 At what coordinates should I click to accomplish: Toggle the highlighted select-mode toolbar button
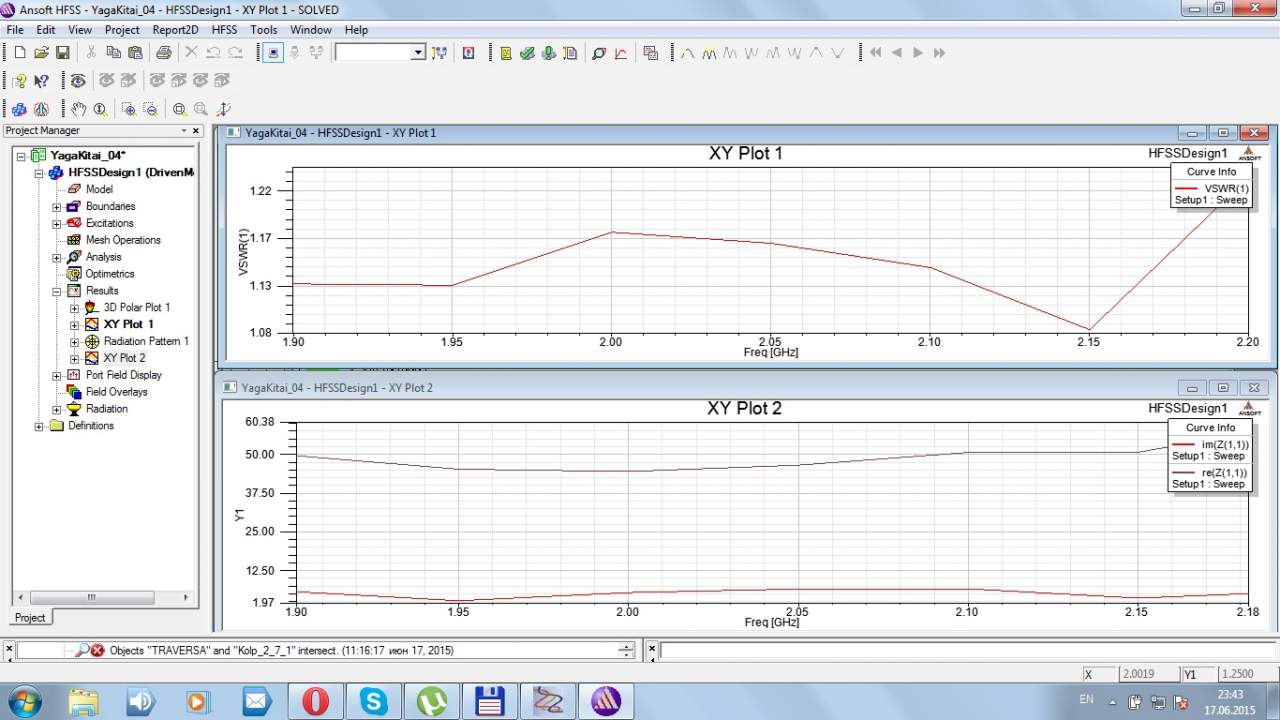click(x=273, y=53)
